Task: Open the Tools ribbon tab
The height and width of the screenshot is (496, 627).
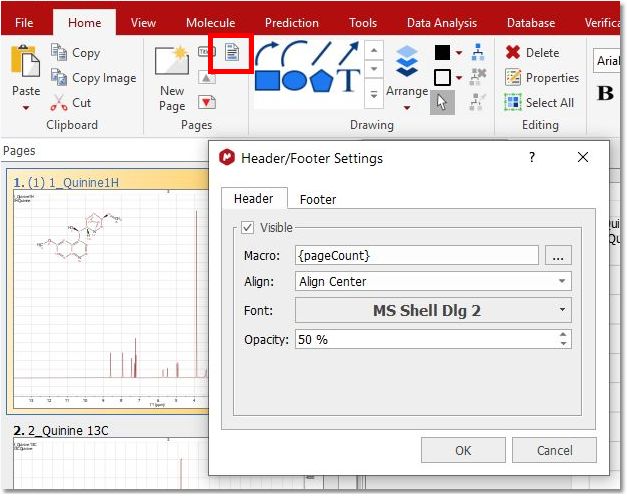Action: click(363, 23)
